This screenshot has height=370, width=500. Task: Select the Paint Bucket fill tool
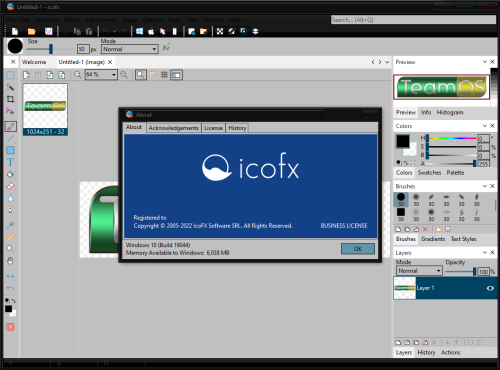point(10,174)
